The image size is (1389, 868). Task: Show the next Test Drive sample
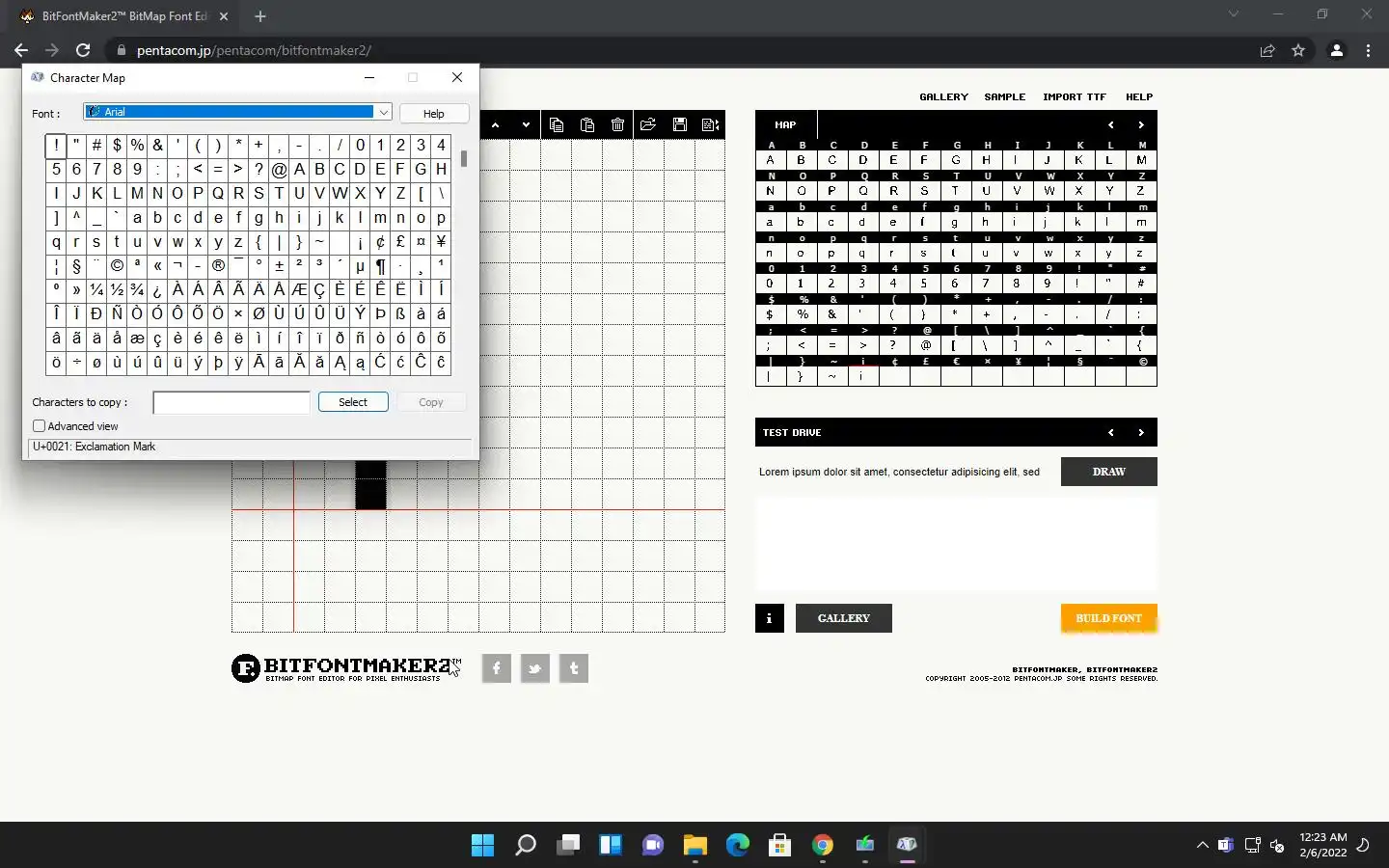point(1141,432)
